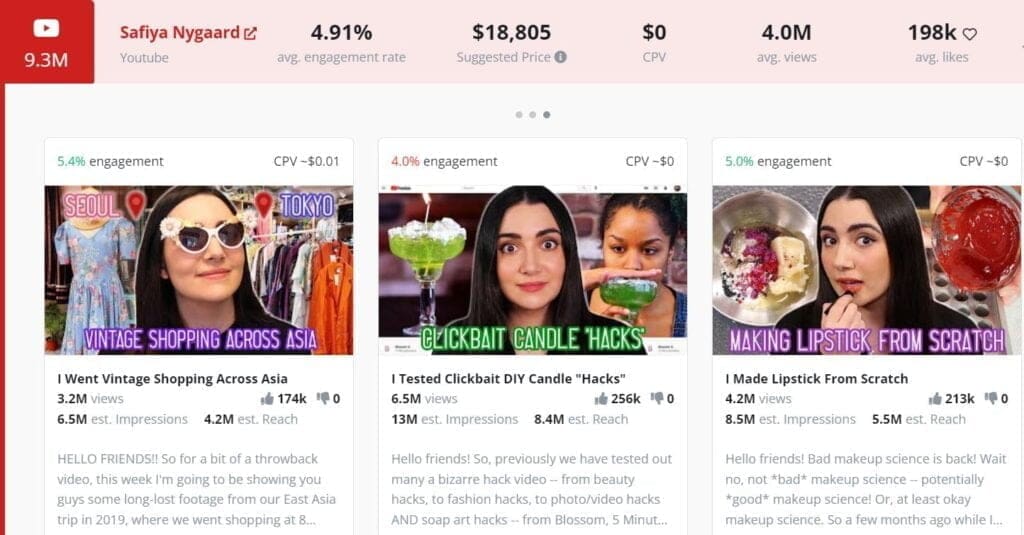Click the avg. likes heart icon
The image size is (1024, 535).
click(970, 34)
